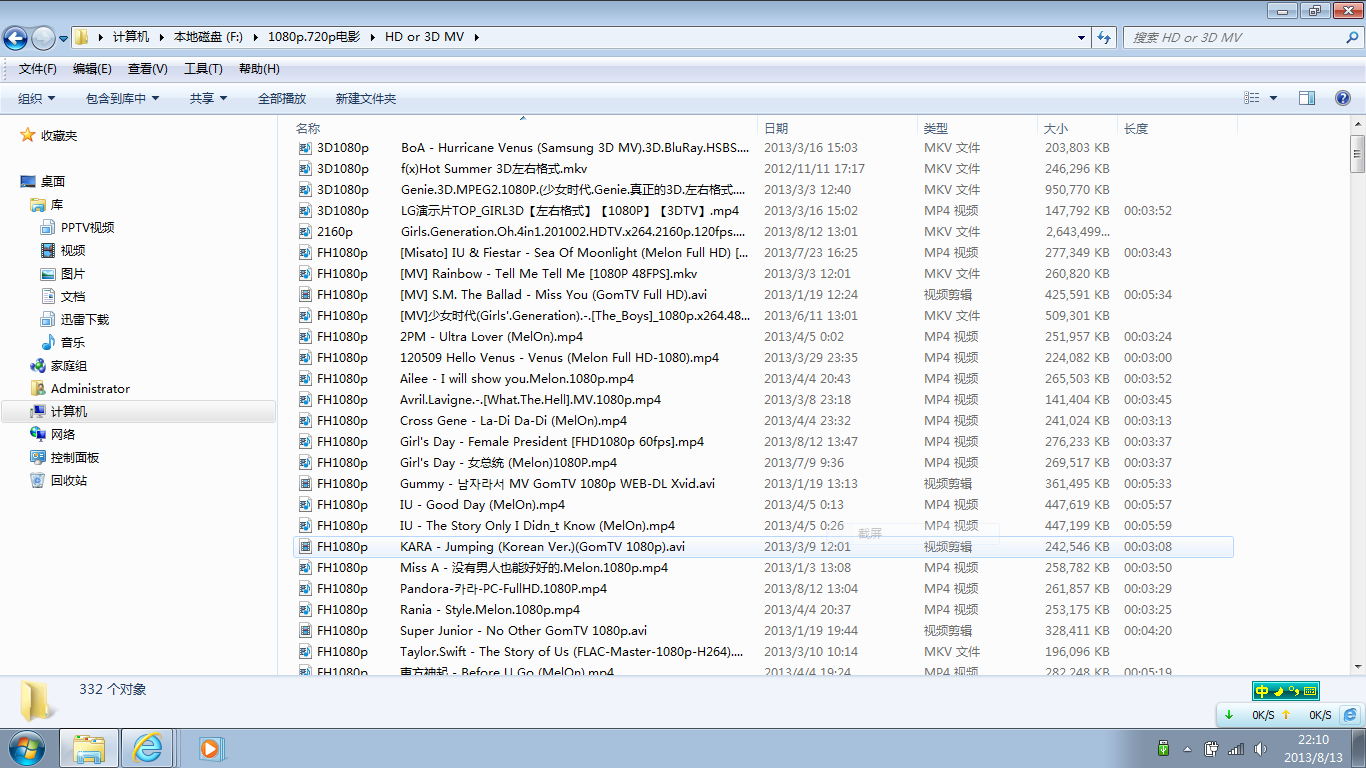Select the 2PM - Ultra Lover (MelOn).mp4 file
The image size is (1366, 768).
pyautogui.click(x=763, y=337)
